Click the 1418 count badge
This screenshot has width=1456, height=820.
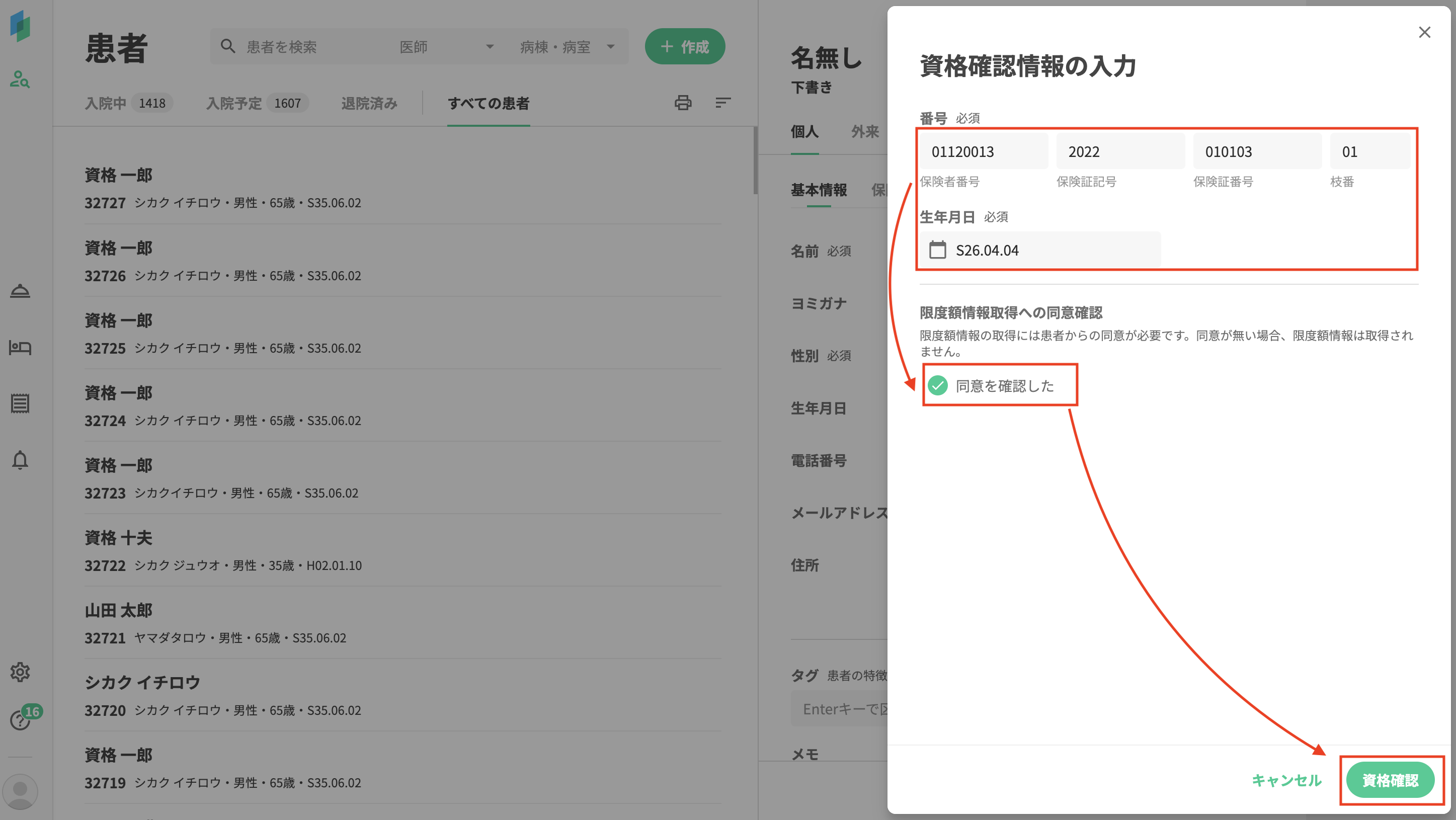[x=152, y=104]
